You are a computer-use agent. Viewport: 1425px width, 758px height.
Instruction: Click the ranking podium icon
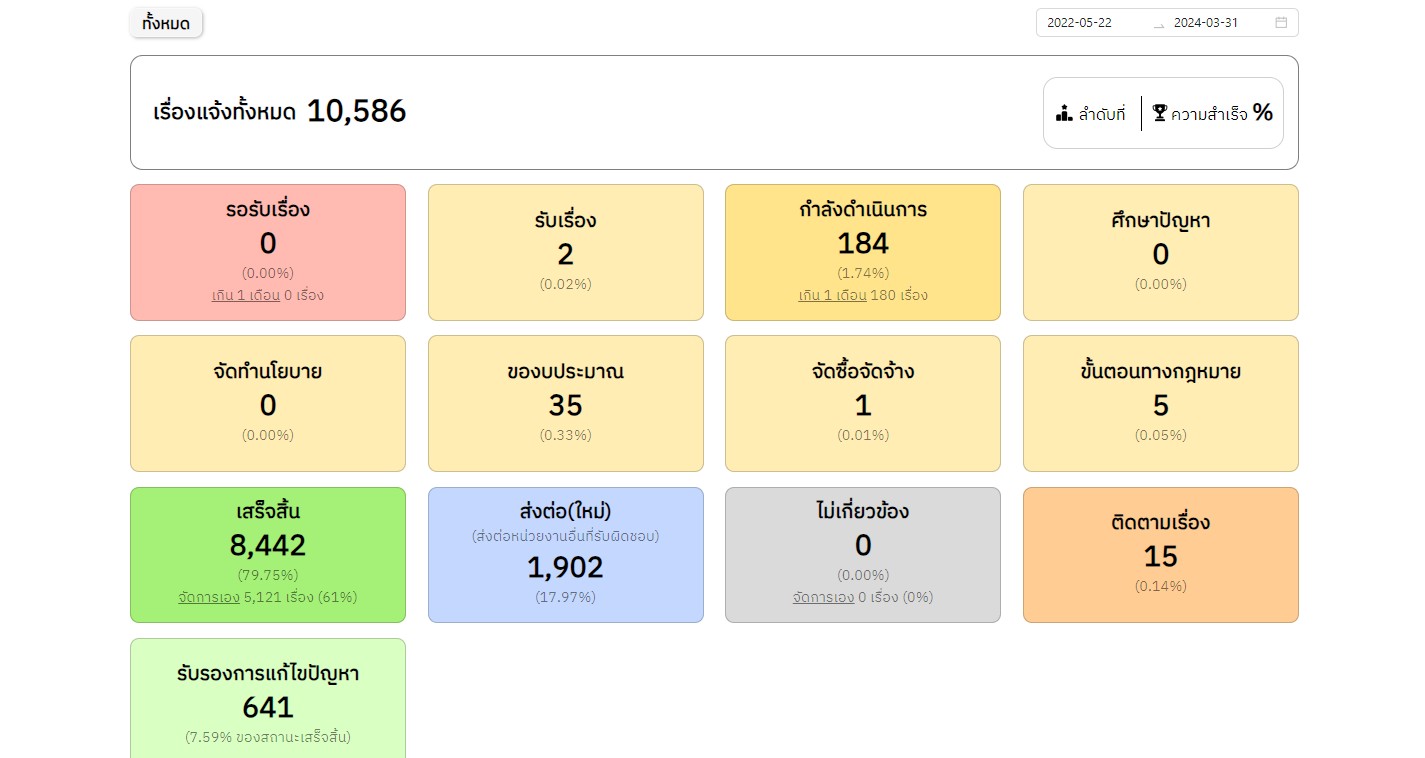1064,113
